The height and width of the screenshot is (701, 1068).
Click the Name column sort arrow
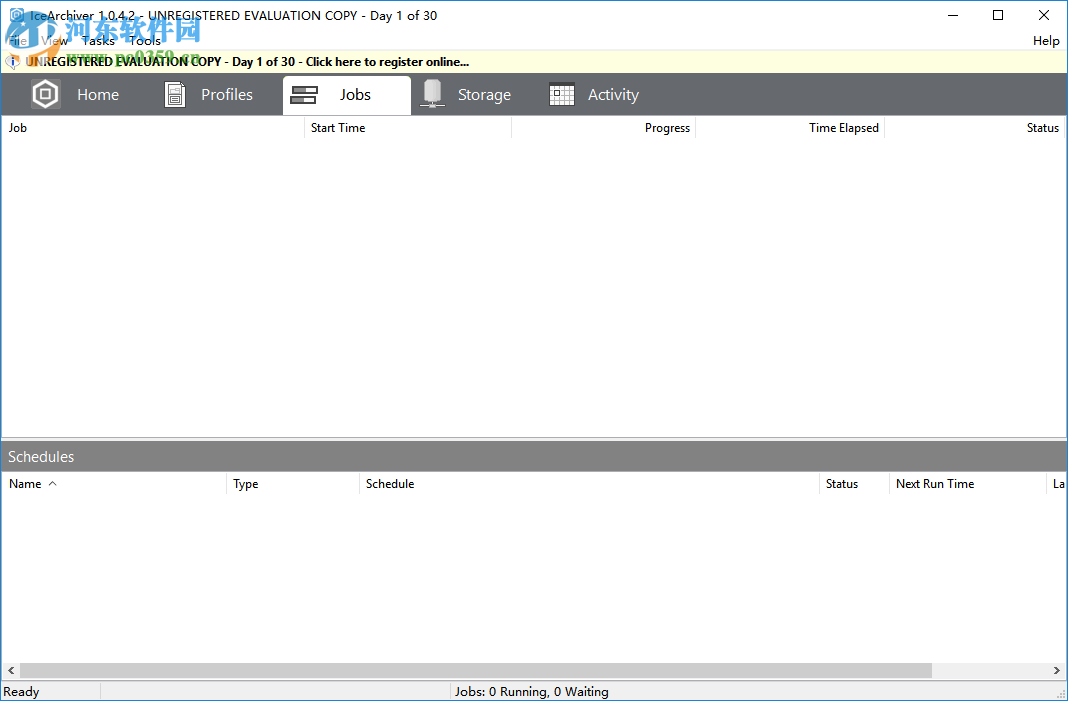pyautogui.click(x=52, y=484)
